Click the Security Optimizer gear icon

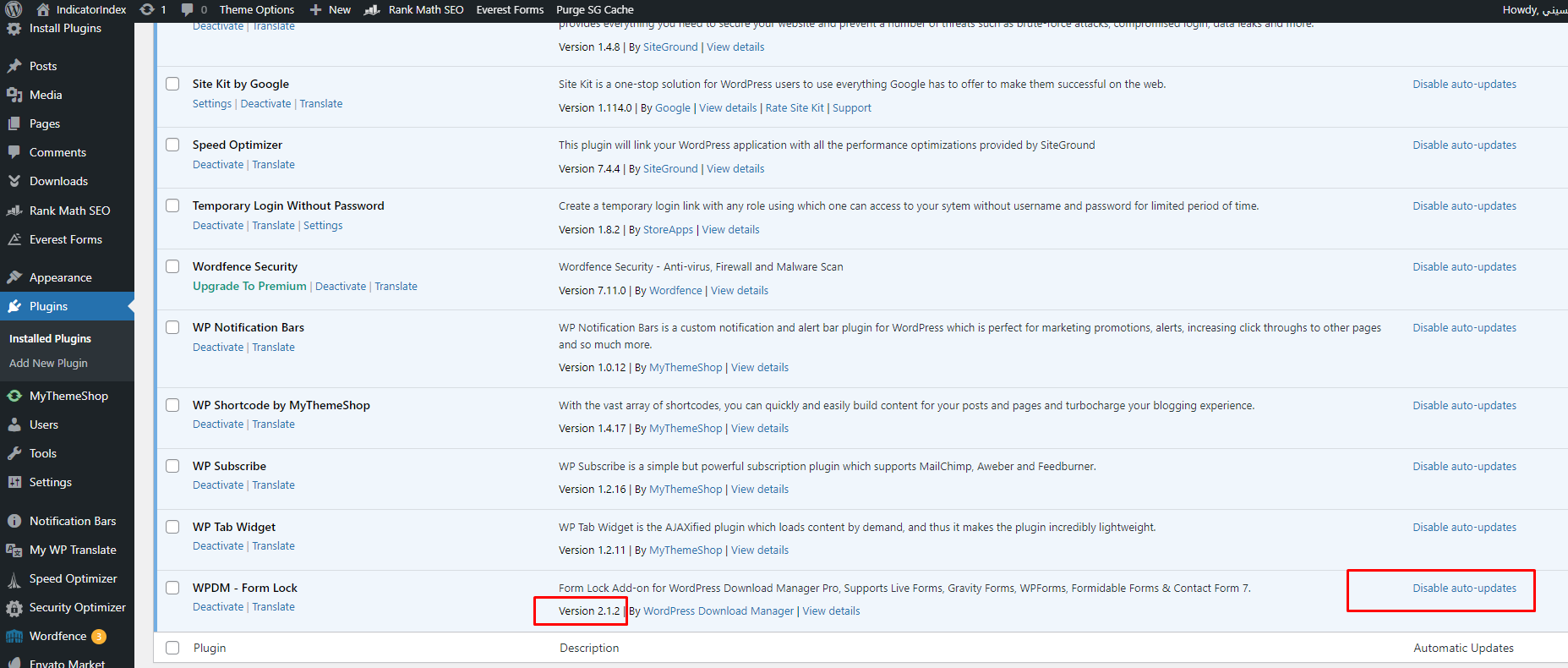pos(14,607)
